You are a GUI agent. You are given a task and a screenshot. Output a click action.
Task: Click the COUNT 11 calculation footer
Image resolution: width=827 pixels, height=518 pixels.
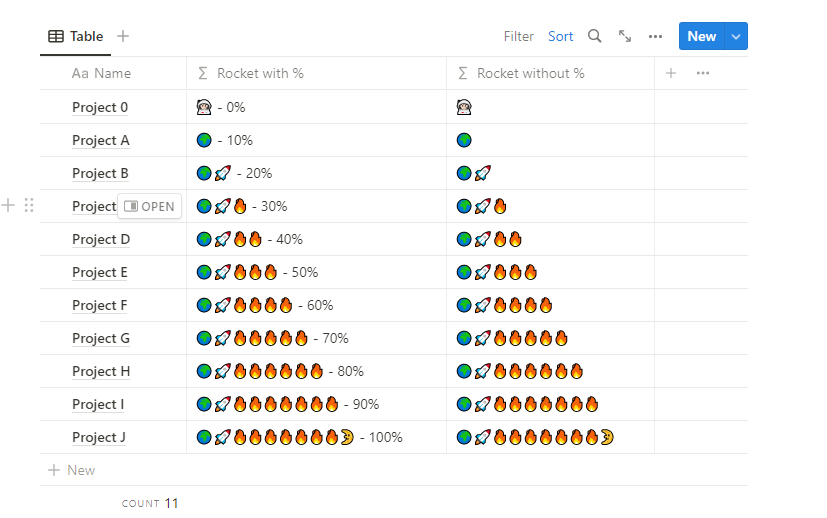[150, 503]
